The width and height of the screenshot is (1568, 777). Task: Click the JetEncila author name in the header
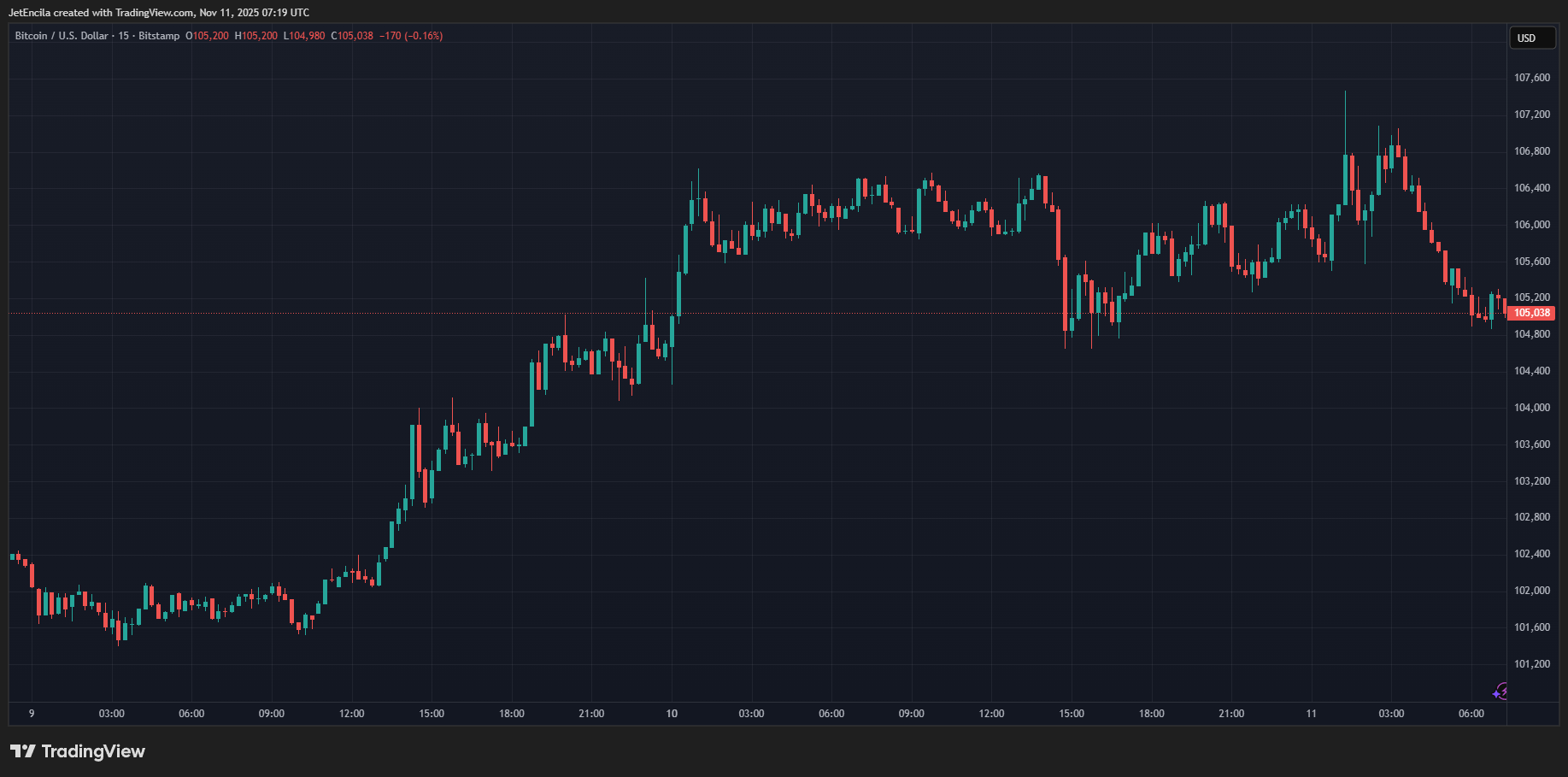[29, 13]
